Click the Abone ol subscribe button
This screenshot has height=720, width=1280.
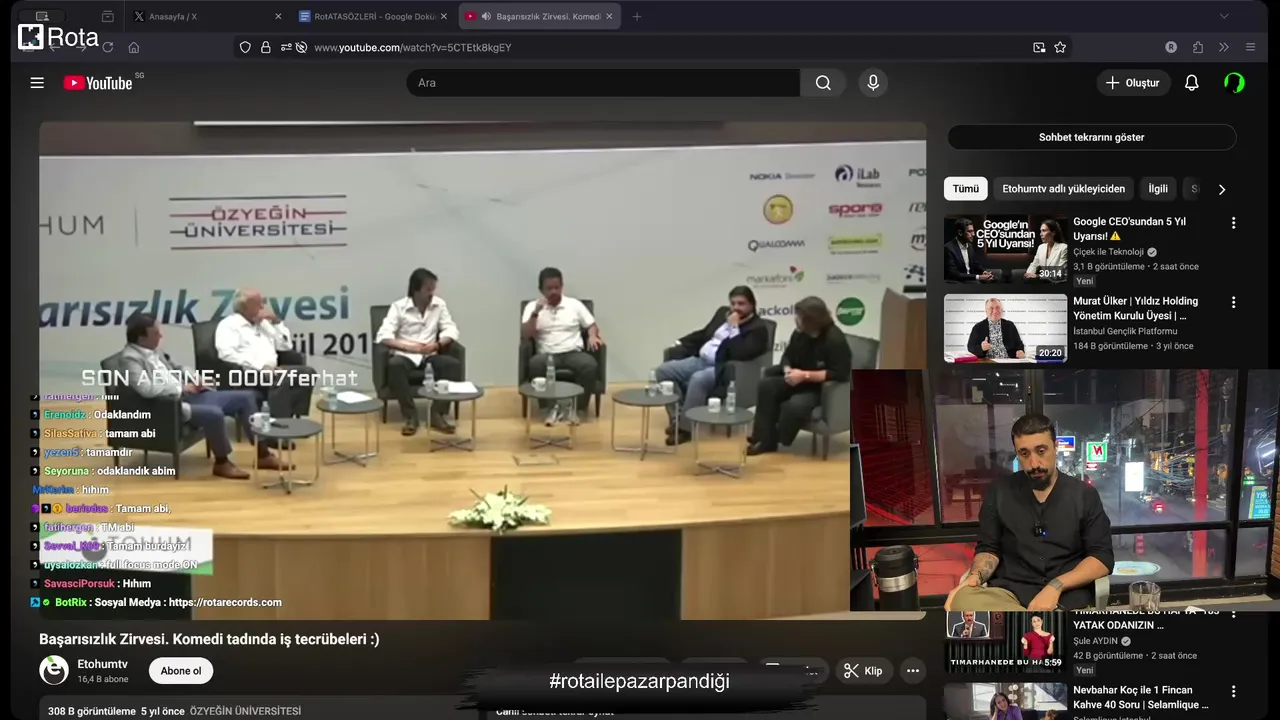[181, 670]
